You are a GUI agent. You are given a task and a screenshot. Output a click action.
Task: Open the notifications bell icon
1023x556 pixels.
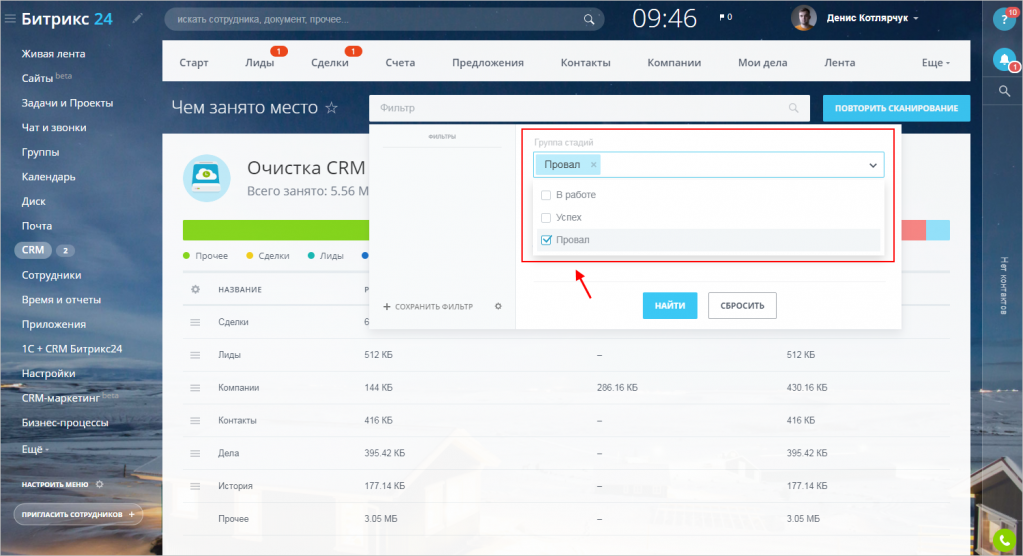(x=1004, y=60)
